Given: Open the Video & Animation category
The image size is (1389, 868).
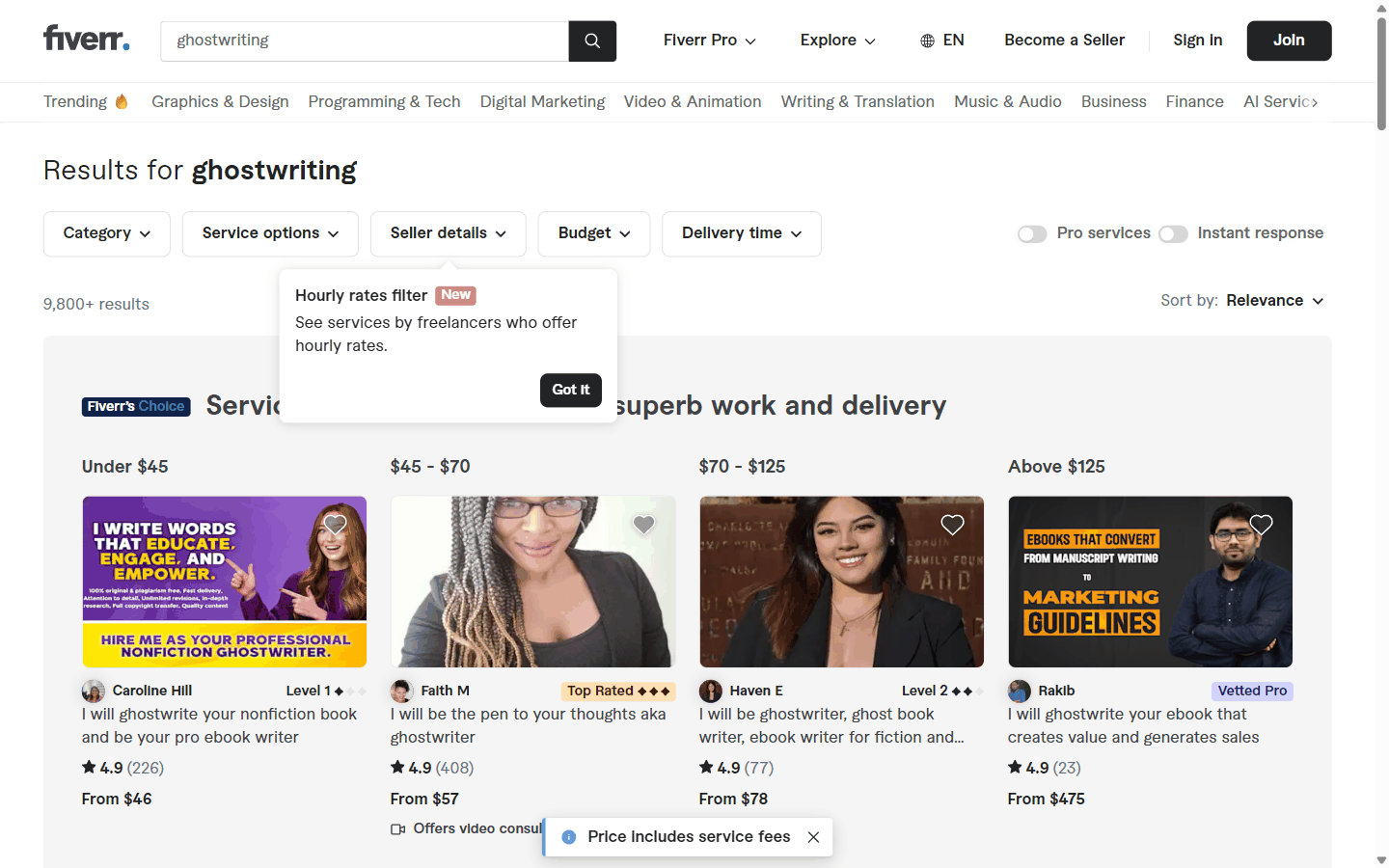Looking at the screenshot, I should pyautogui.click(x=693, y=101).
